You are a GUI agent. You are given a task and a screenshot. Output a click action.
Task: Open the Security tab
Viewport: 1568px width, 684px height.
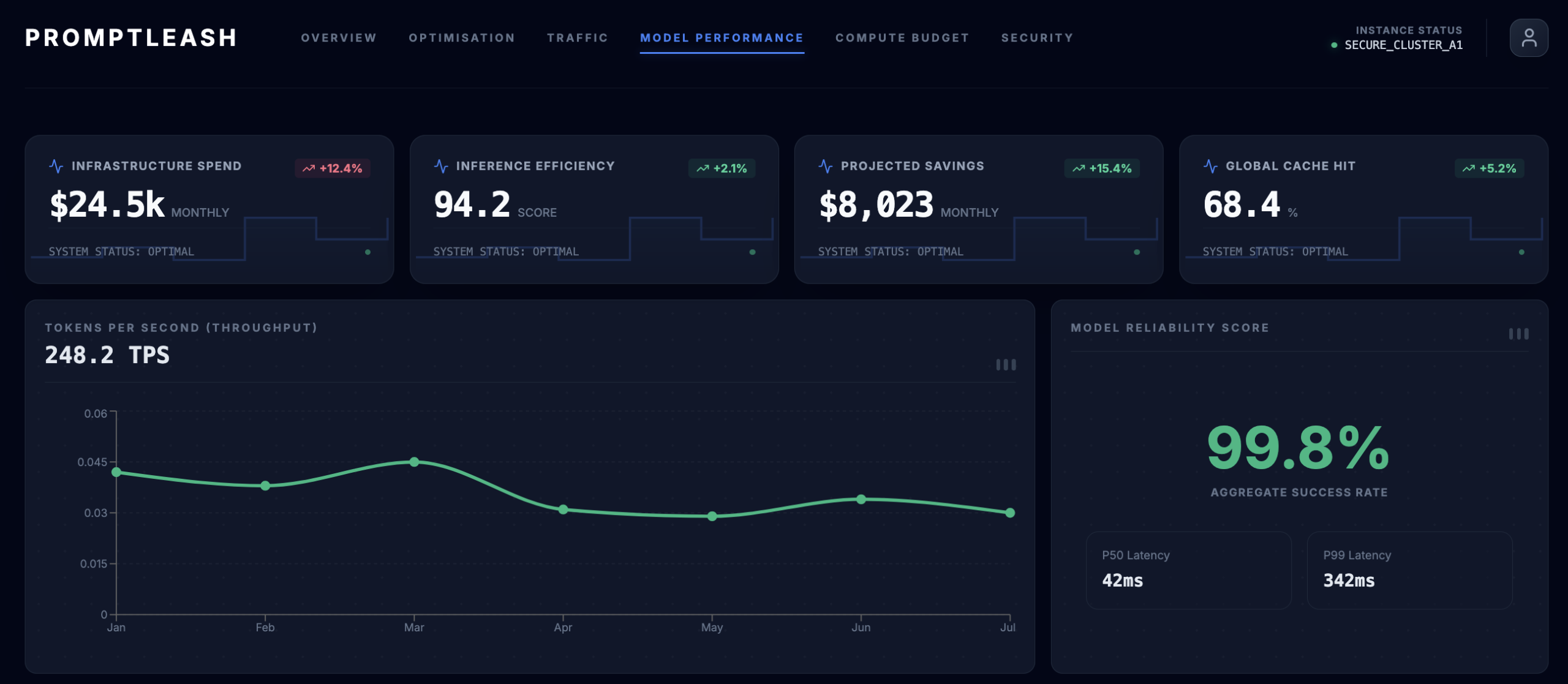[x=1037, y=37]
